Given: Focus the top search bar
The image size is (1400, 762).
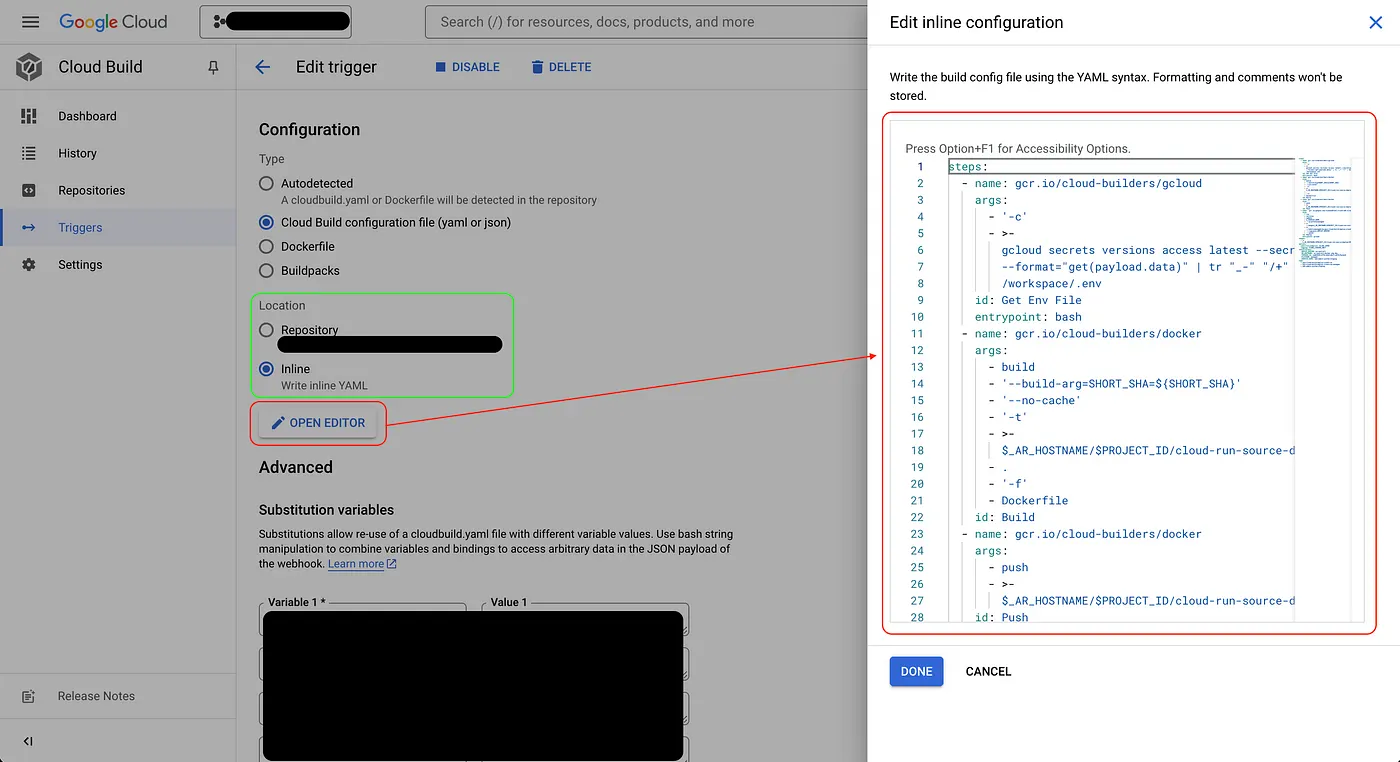Looking at the screenshot, I should coord(645,21).
